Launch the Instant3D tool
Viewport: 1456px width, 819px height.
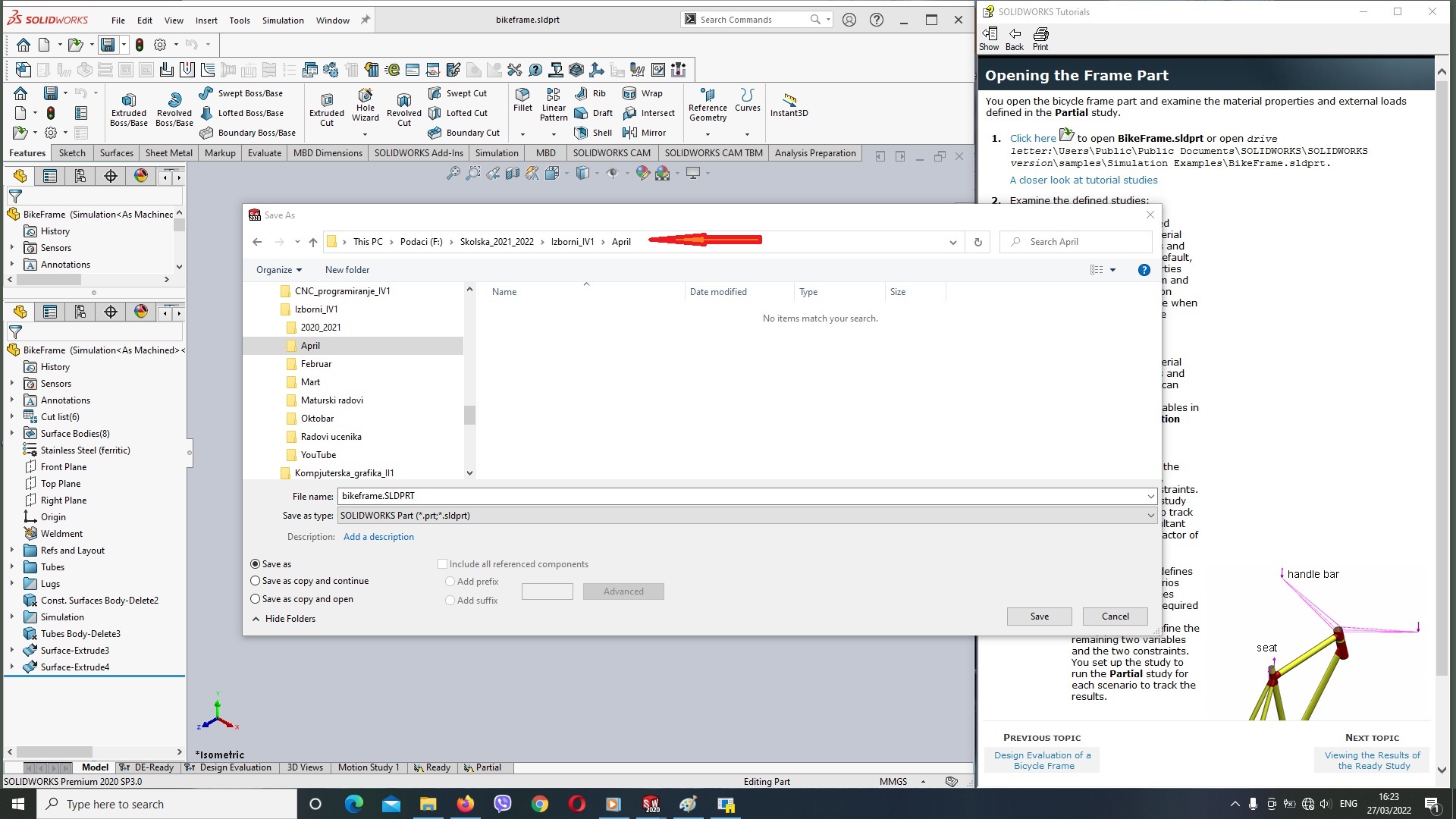(789, 105)
